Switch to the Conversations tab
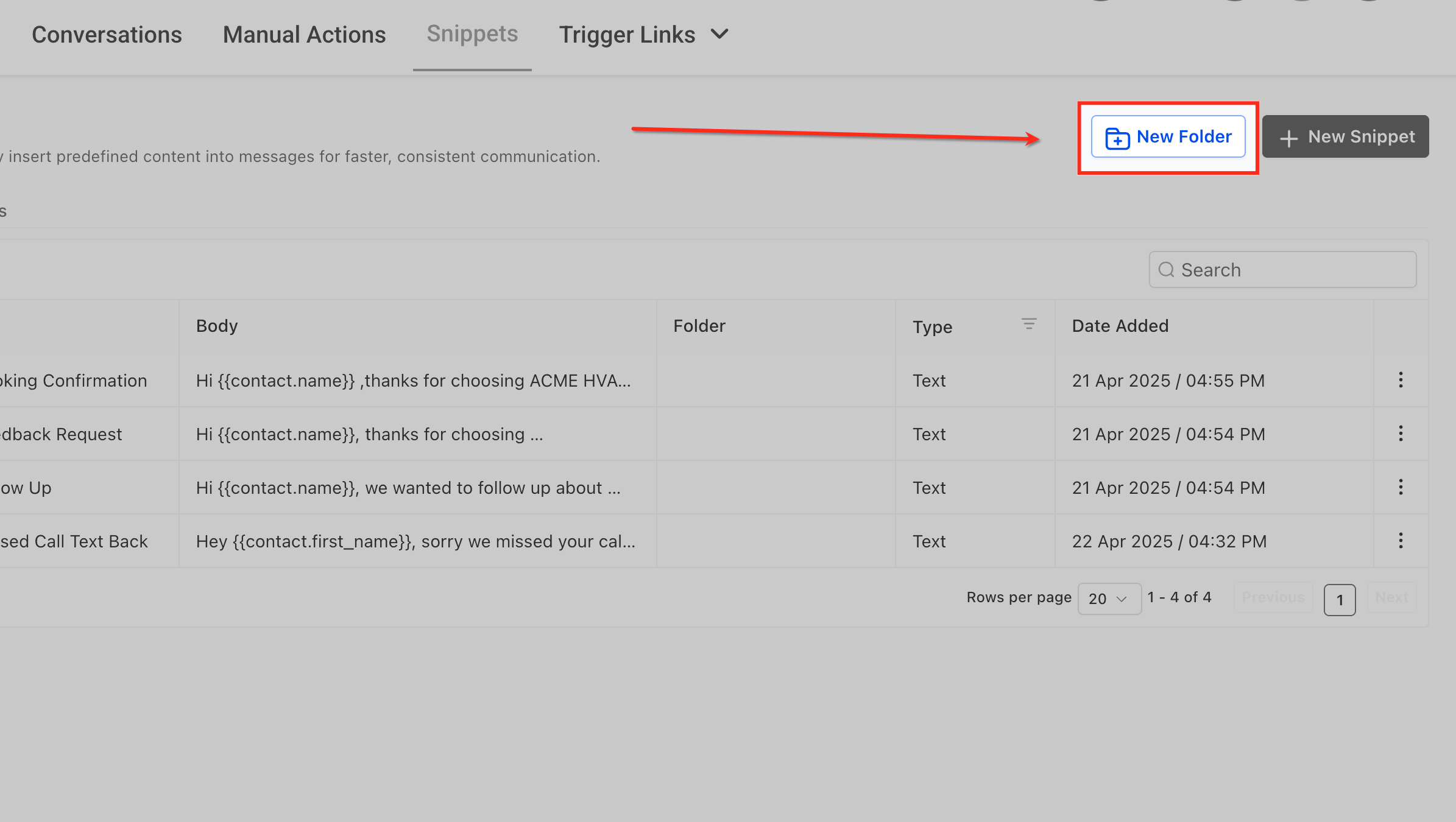1456x822 pixels. (x=107, y=35)
